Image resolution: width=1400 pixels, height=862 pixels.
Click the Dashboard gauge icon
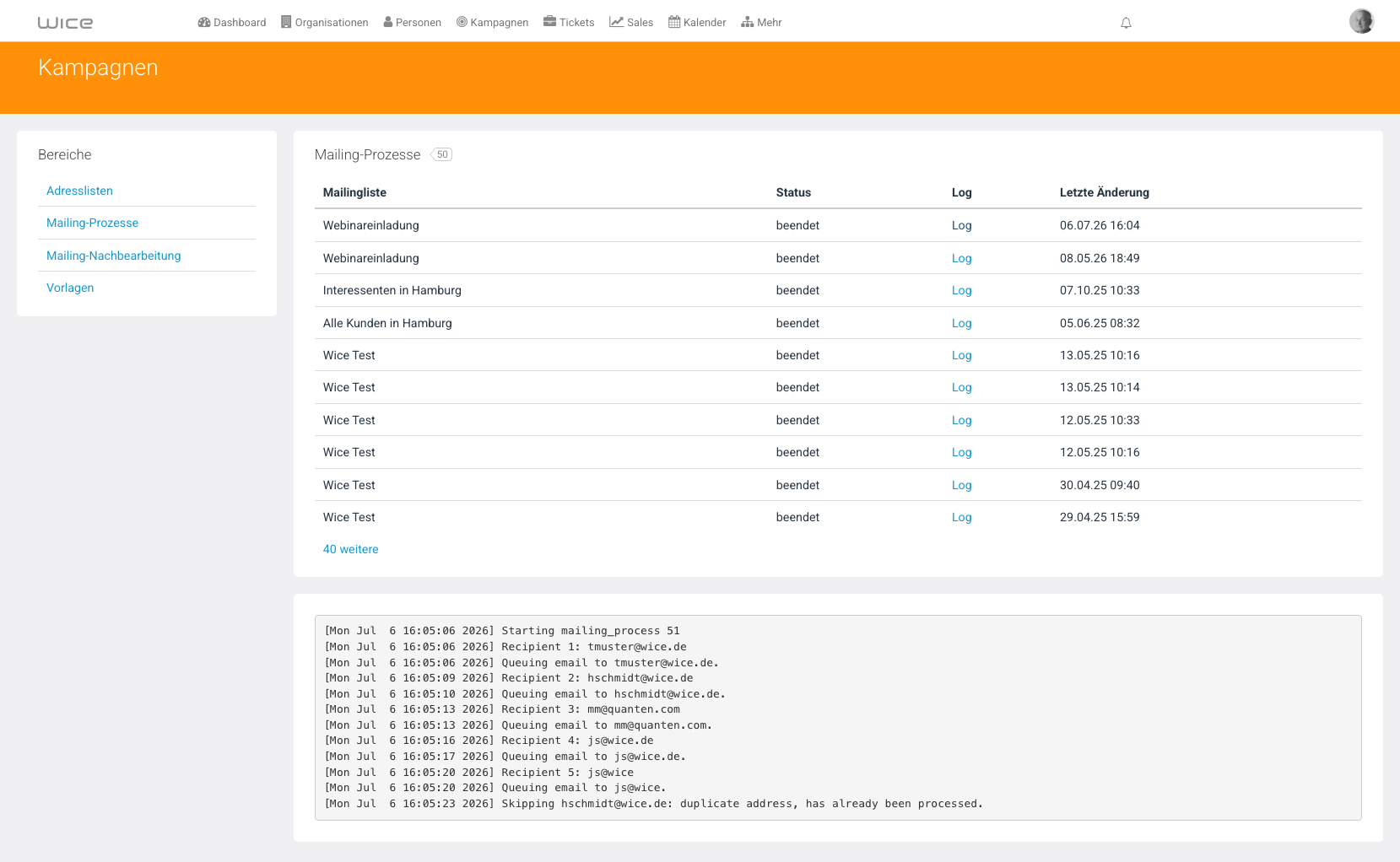point(203,22)
